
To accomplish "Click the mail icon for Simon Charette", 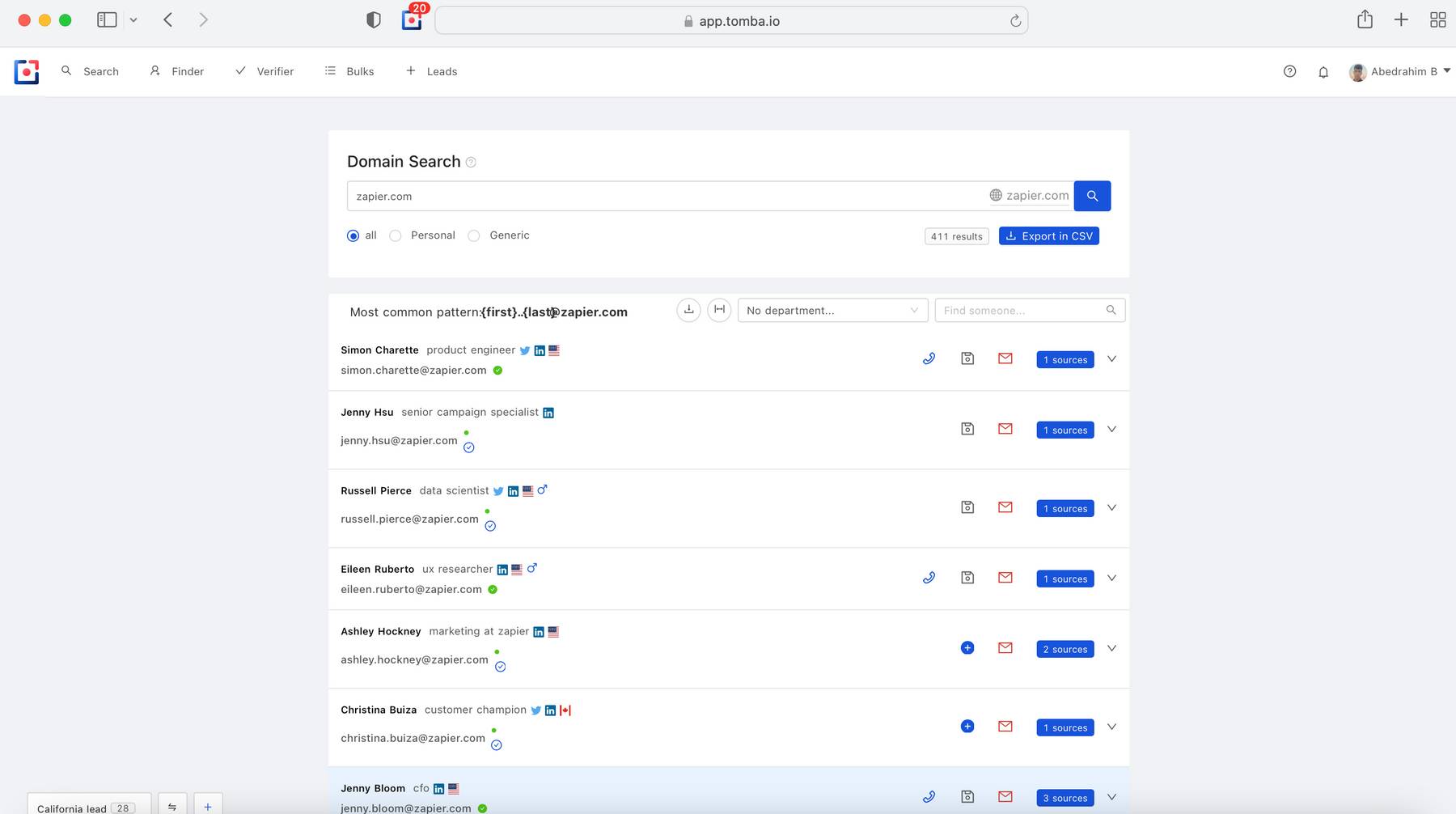I will 1005,358.
